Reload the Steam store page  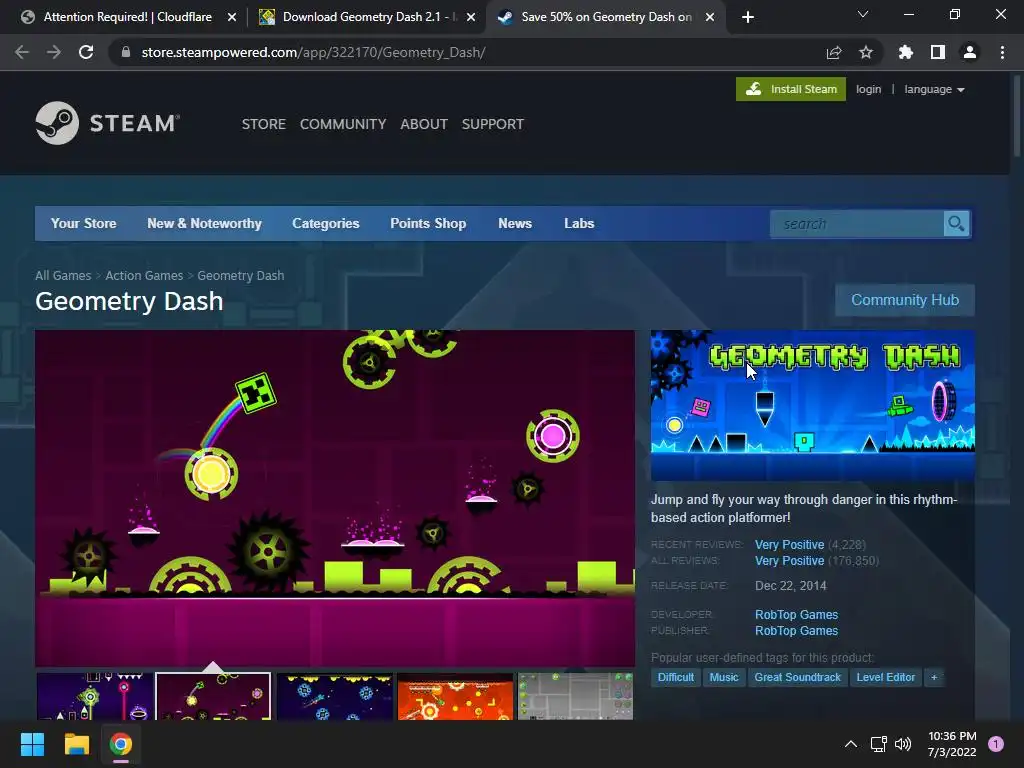coord(86,52)
